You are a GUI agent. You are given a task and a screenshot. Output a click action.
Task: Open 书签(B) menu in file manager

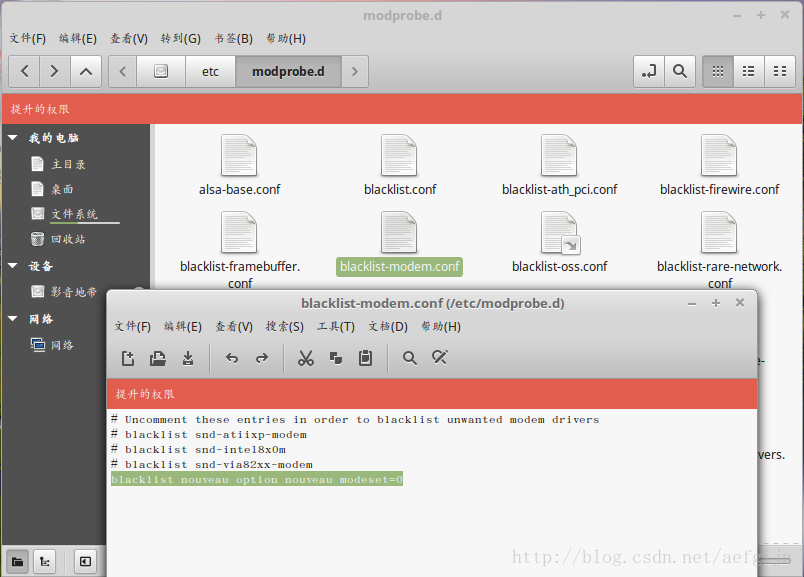(233, 38)
